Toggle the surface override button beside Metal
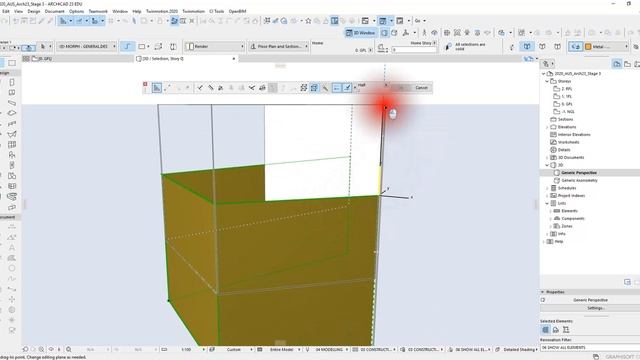The image size is (640, 360). coord(576,47)
